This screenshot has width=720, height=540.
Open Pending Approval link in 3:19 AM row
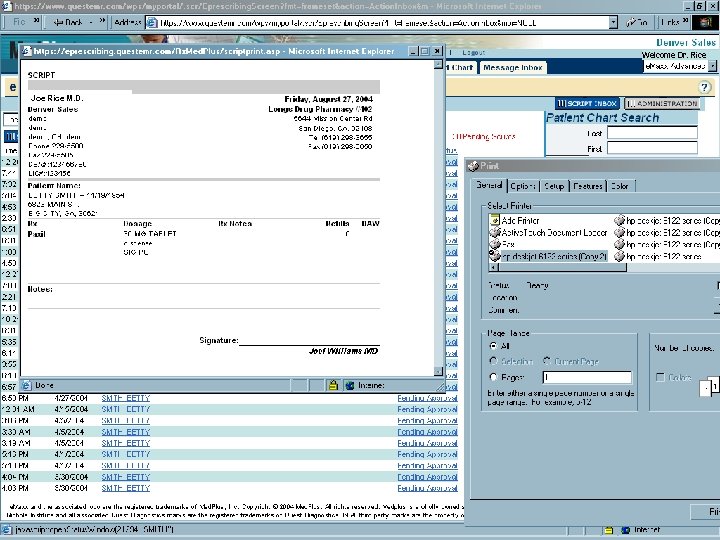click(x=427, y=443)
